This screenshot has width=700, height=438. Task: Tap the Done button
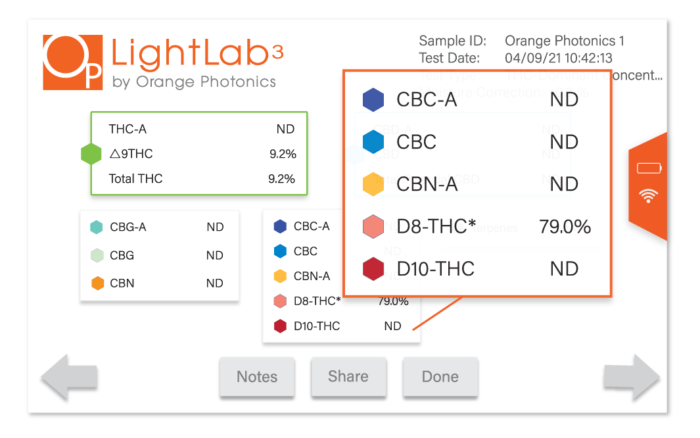440,377
